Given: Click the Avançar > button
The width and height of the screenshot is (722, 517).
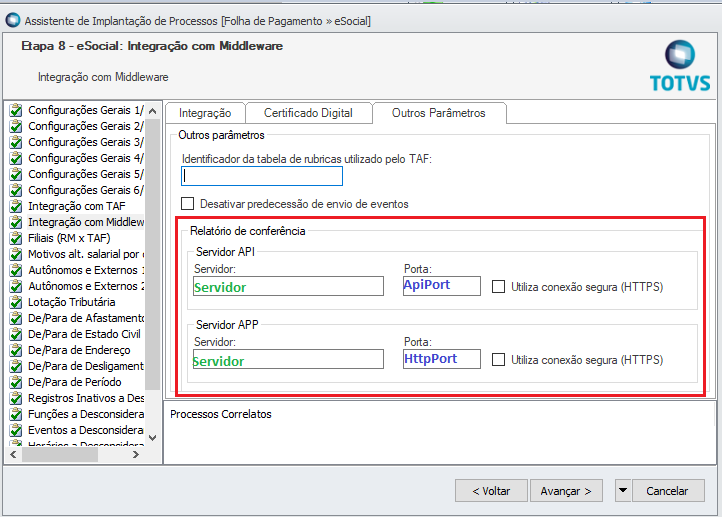Looking at the screenshot, I should (566, 491).
